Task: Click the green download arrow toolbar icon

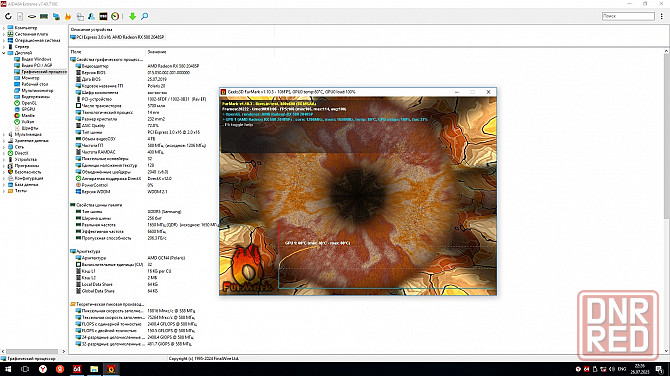Action: (132, 16)
